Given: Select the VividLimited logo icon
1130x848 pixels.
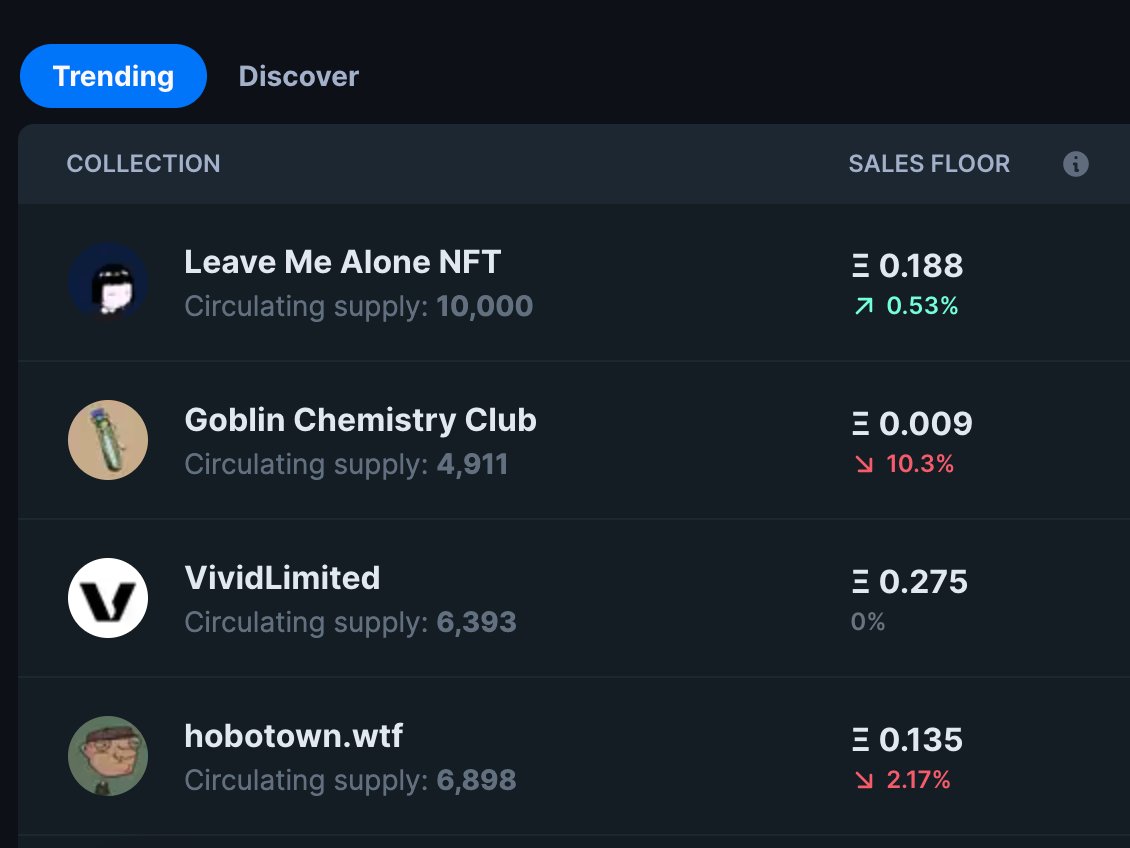Looking at the screenshot, I should click(108, 598).
